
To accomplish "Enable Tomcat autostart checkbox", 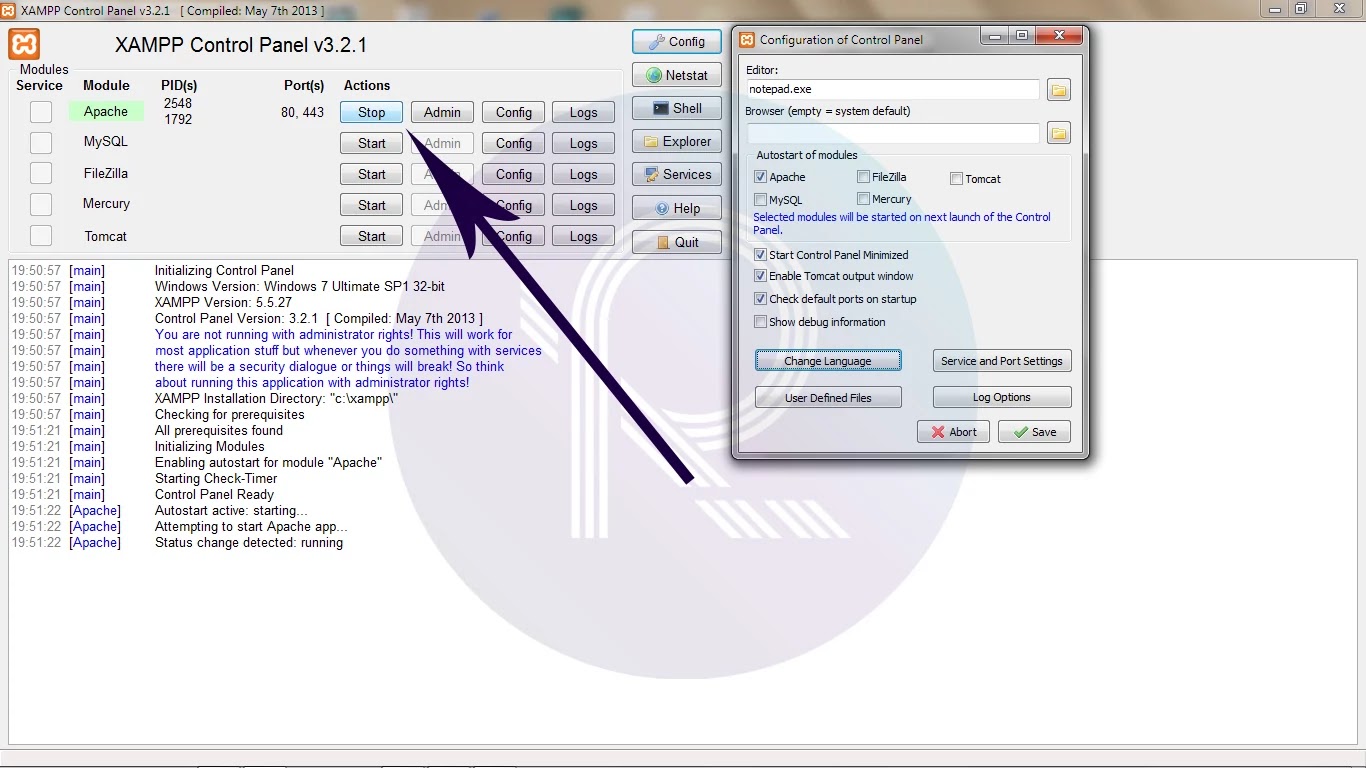I will coord(957,179).
